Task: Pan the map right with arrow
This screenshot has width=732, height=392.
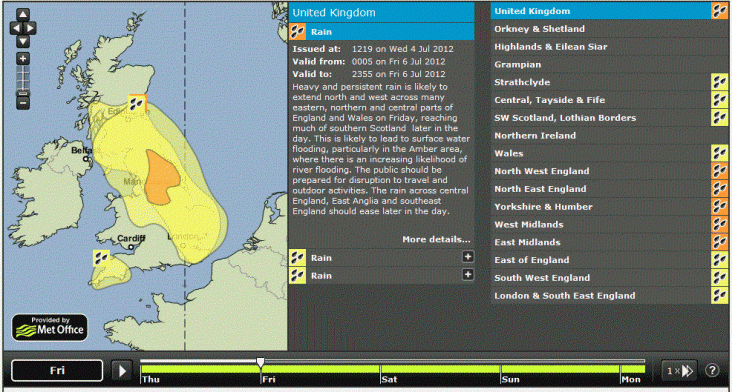Action: [x=30, y=28]
